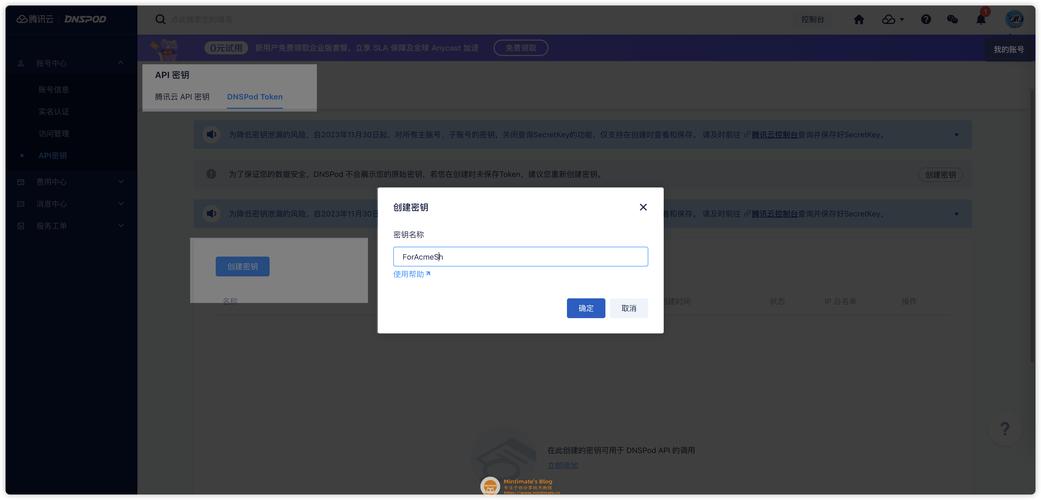The height and width of the screenshot is (500, 1041).
Task: Open 腾讯云控制台 link in lower notice
Action: point(775,214)
